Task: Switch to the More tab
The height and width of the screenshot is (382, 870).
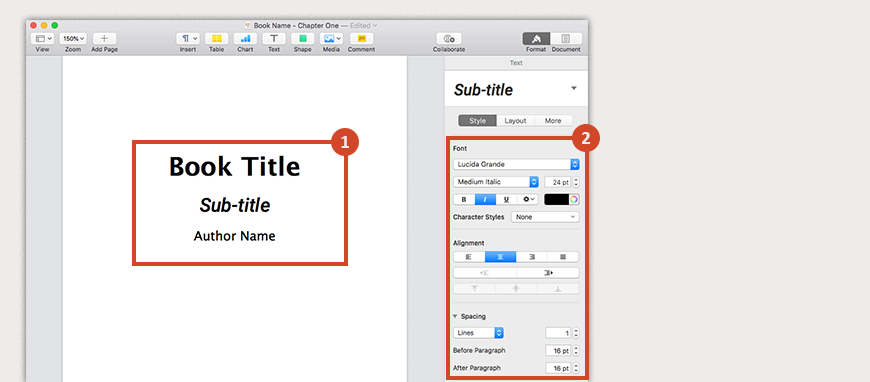Action: coord(553,120)
